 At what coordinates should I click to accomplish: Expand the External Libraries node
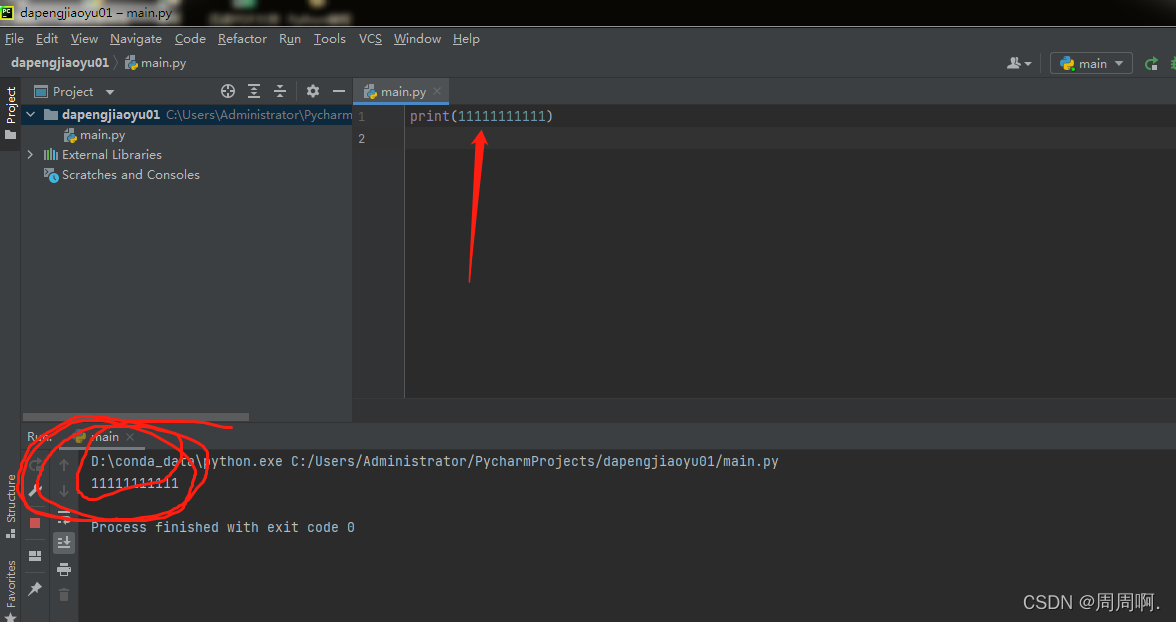[x=31, y=155]
